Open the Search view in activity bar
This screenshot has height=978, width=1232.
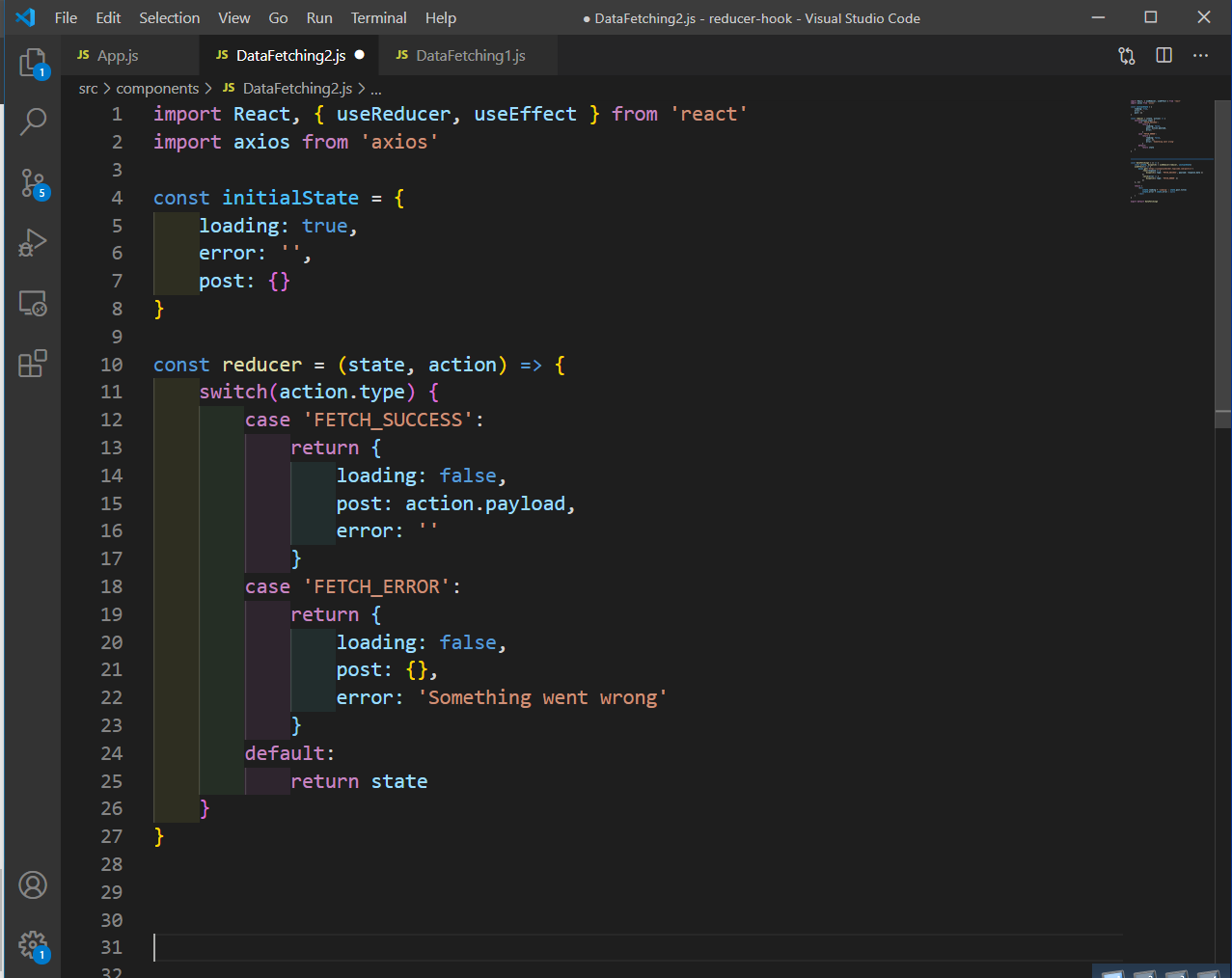tap(33, 122)
